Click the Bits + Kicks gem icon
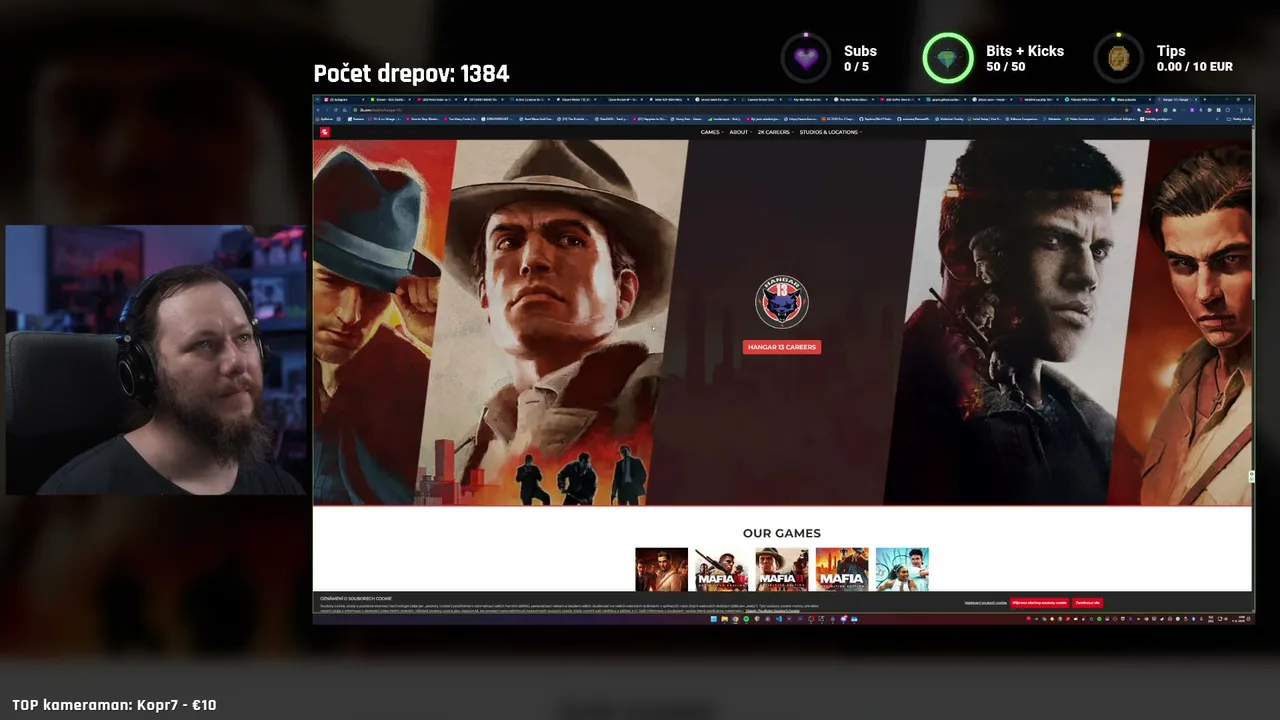 947,58
